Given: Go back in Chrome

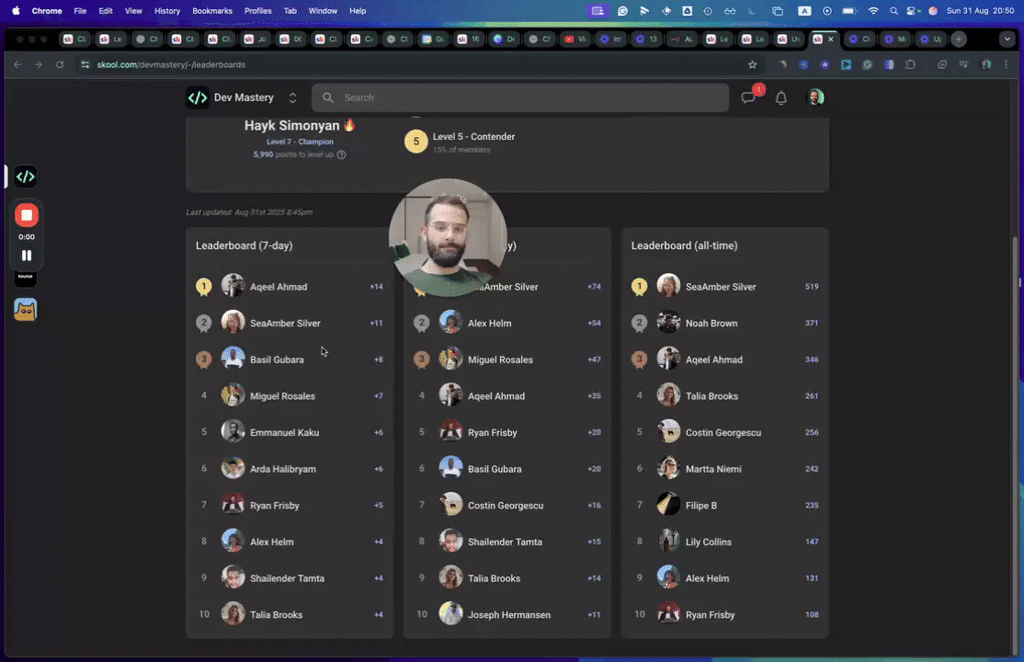Looking at the screenshot, I should [x=18, y=65].
